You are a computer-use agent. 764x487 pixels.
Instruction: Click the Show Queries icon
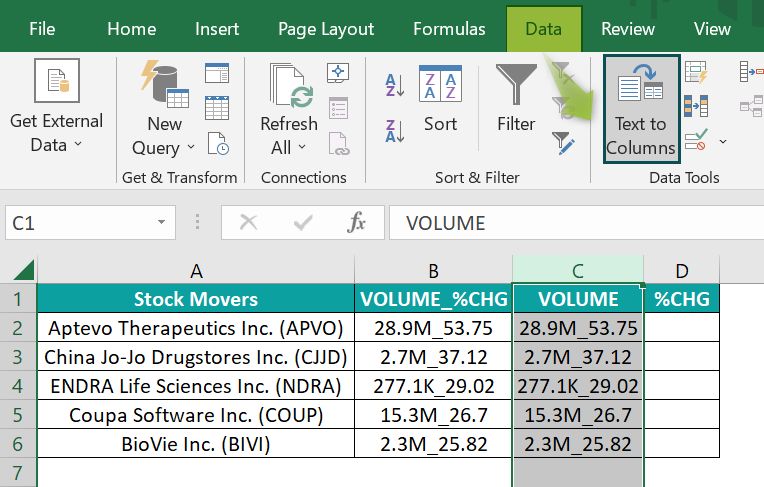[x=217, y=74]
